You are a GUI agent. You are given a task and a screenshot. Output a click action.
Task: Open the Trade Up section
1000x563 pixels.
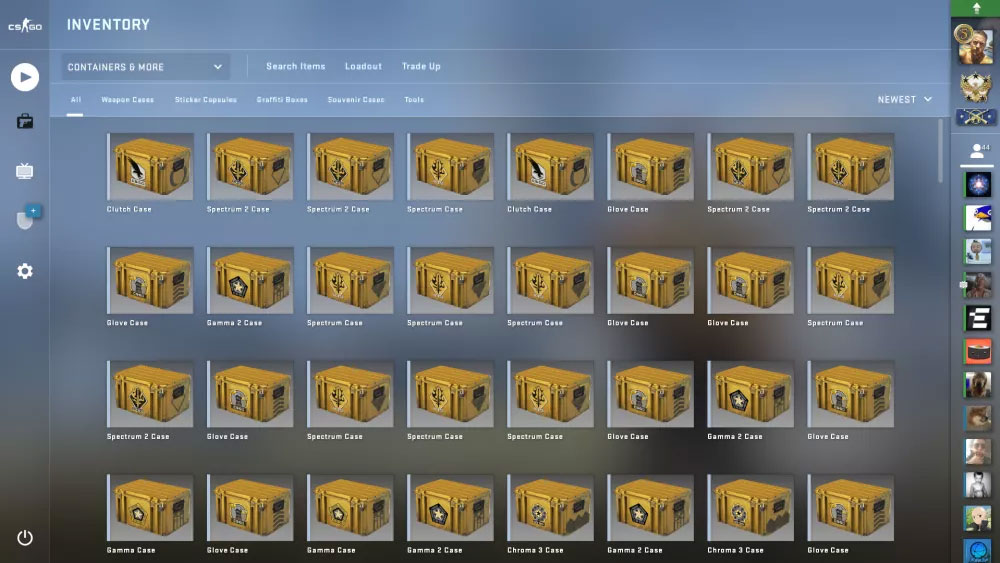pyautogui.click(x=421, y=66)
